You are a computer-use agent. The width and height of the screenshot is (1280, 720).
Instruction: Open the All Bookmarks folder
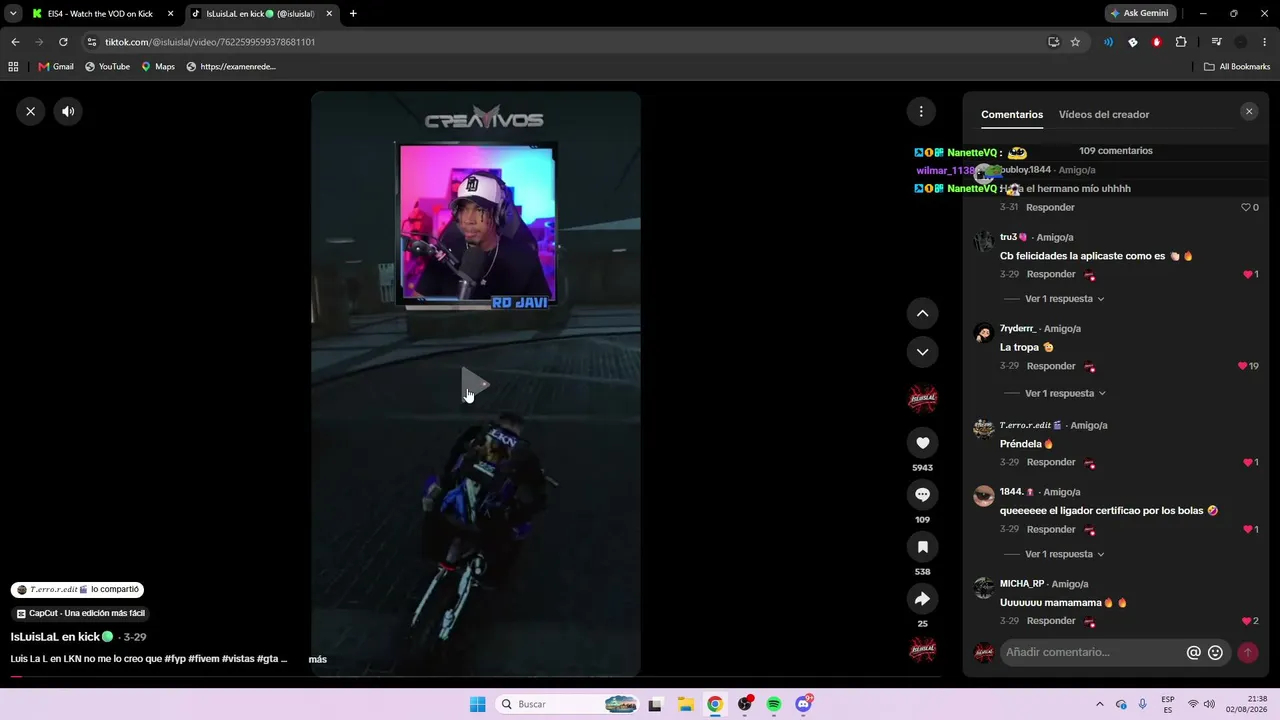click(1237, 67)
